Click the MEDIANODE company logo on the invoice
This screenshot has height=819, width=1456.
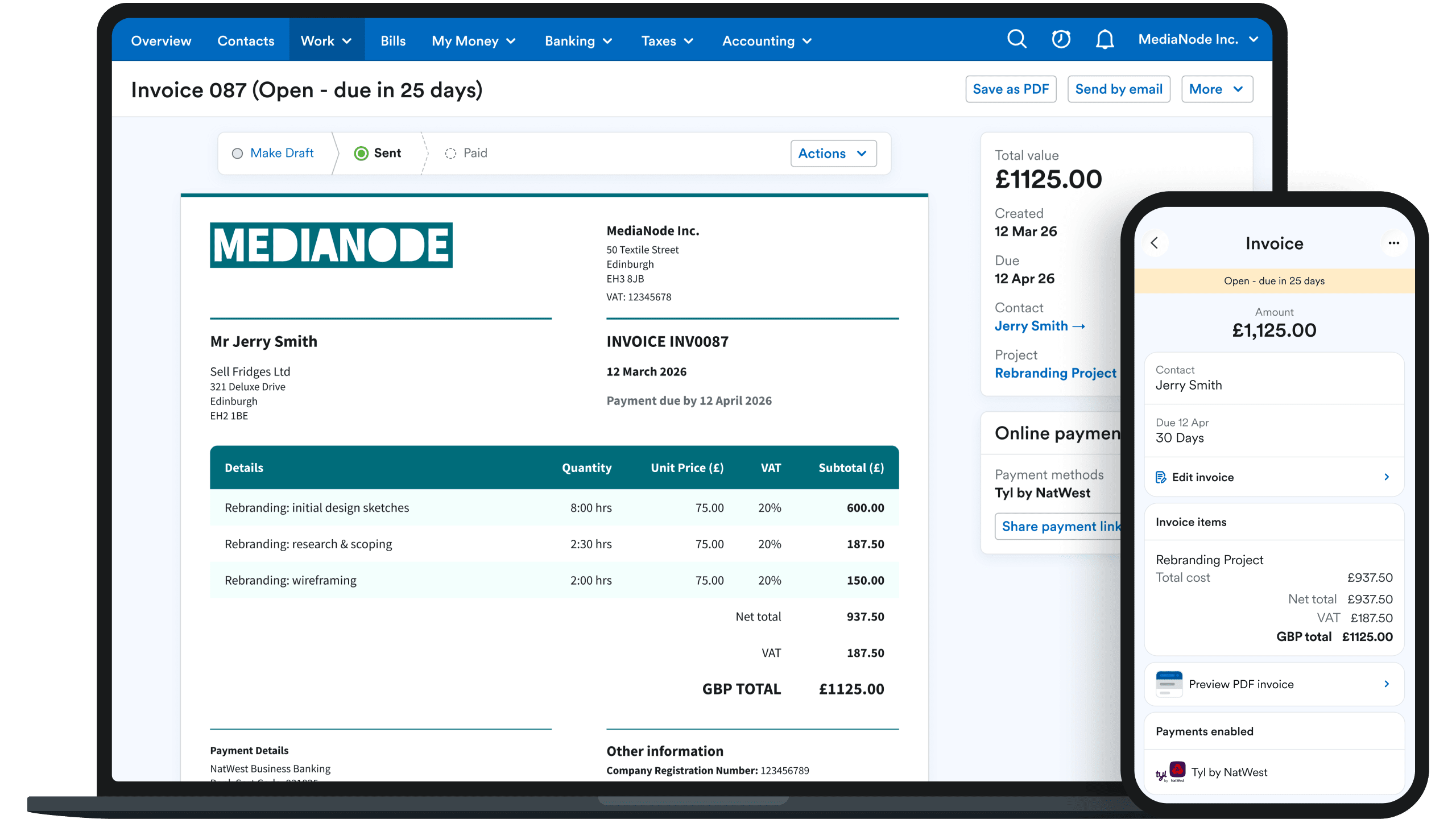tap(332, 245)
